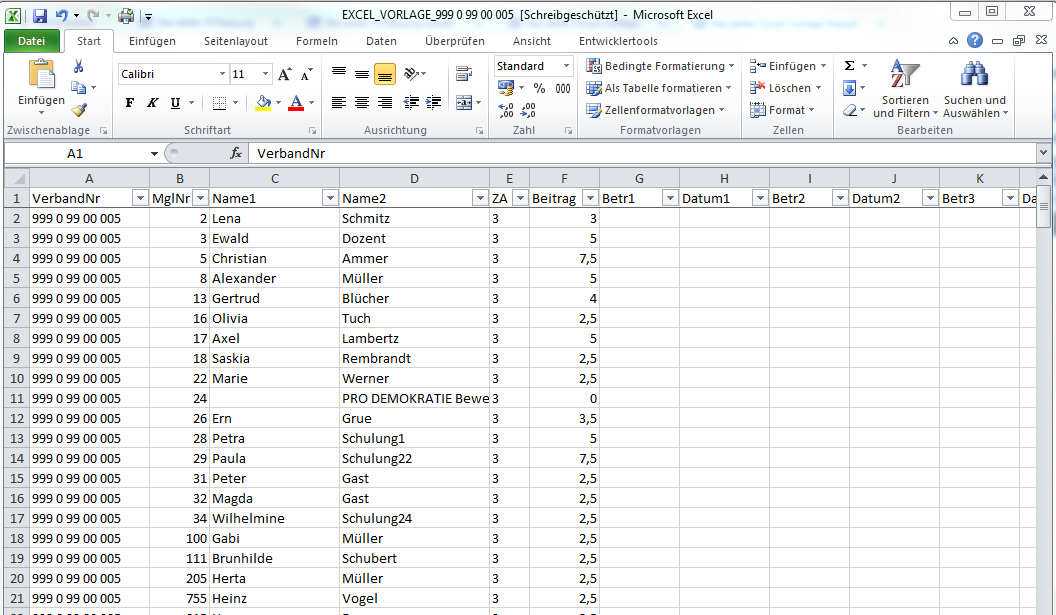The width and height of the screenshot is (1056, 615).
Task: Click the save icon in quick access toolbar
Action: [x=40, y=16]
